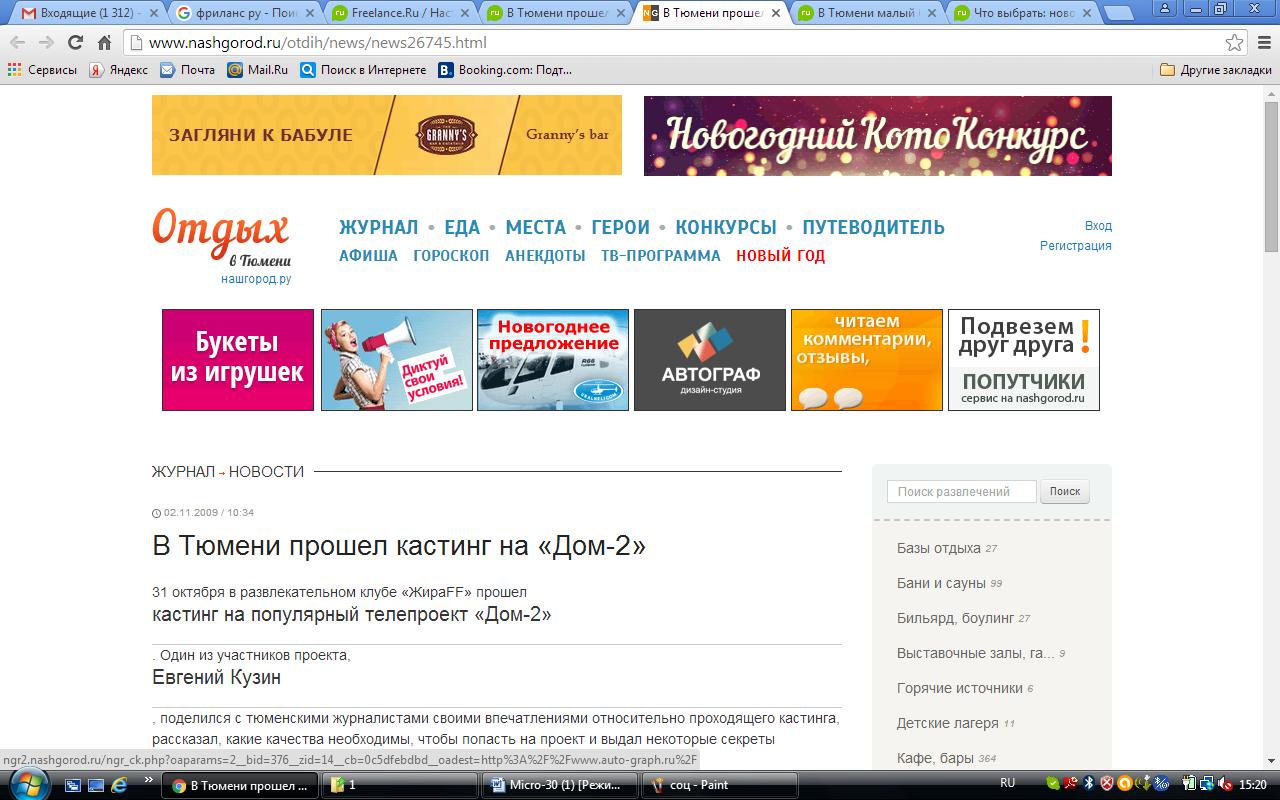Click the RU language indicator in the tray
1280x800 pixels.
(x=1007, y=783)
